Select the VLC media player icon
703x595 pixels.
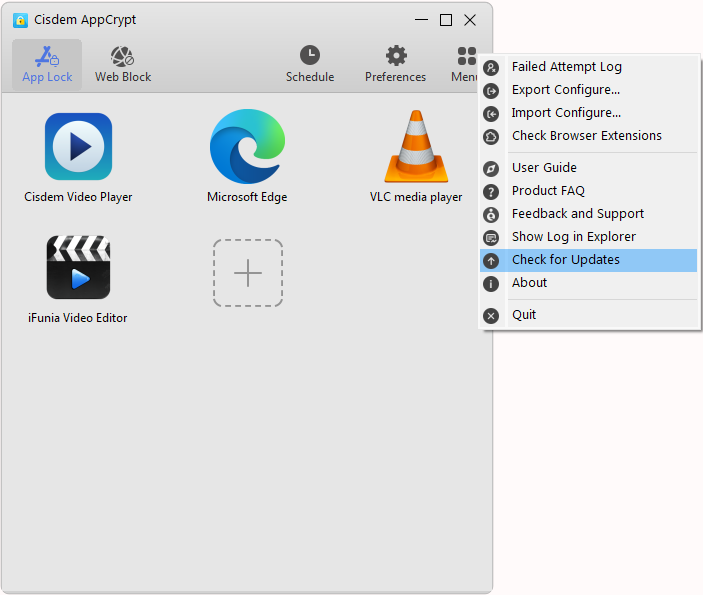(x=416, y=147)
